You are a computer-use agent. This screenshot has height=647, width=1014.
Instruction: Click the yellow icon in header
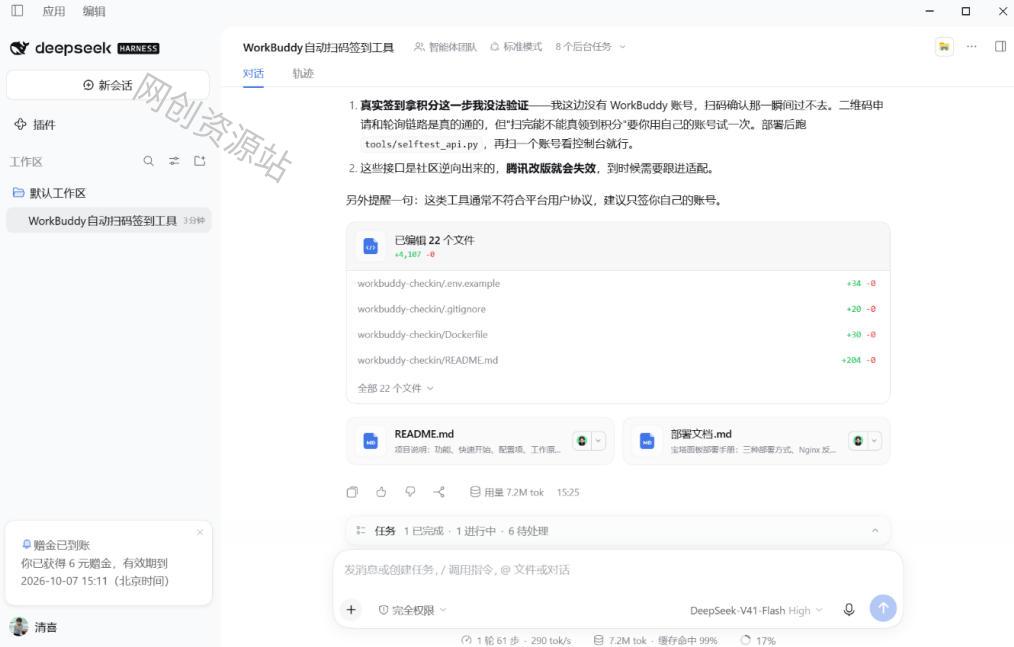944,47
